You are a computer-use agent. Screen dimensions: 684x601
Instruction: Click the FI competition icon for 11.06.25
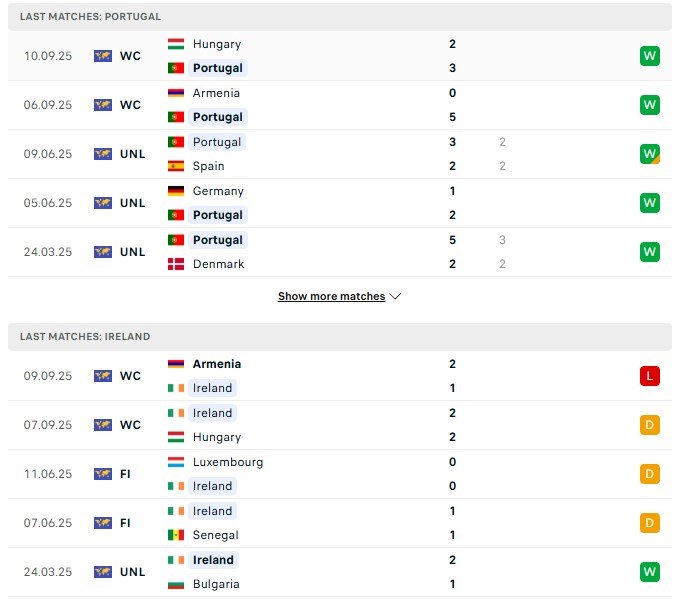(103, 474)
